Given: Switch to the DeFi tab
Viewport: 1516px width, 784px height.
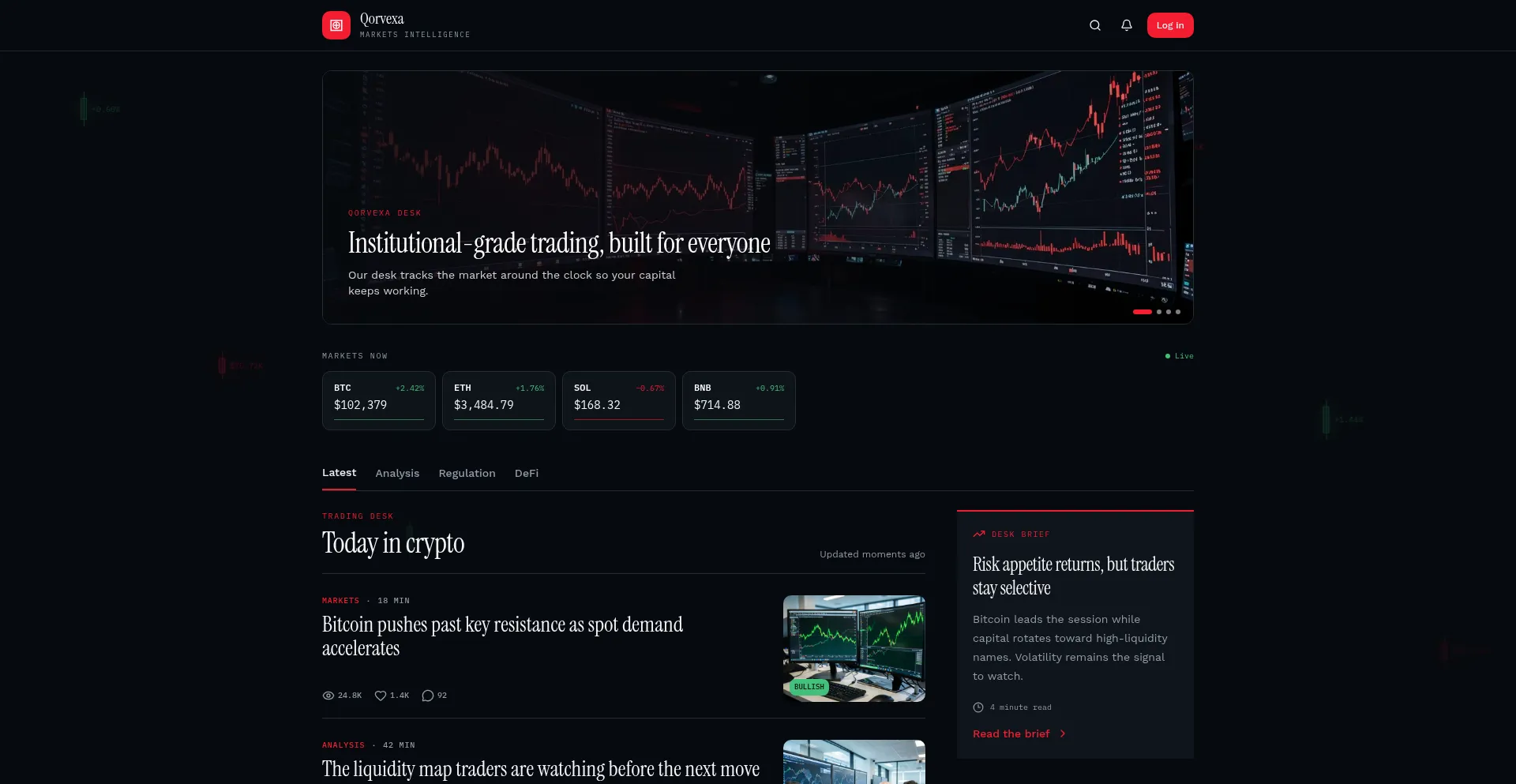Looking at the screenshot, I should (527, 473).
